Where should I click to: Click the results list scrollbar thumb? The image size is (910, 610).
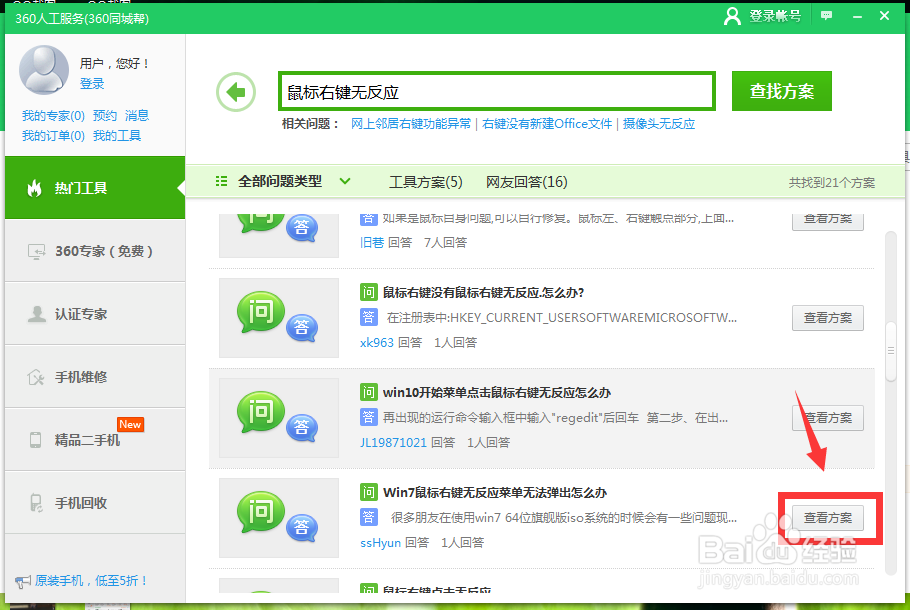tap(891, 351)
